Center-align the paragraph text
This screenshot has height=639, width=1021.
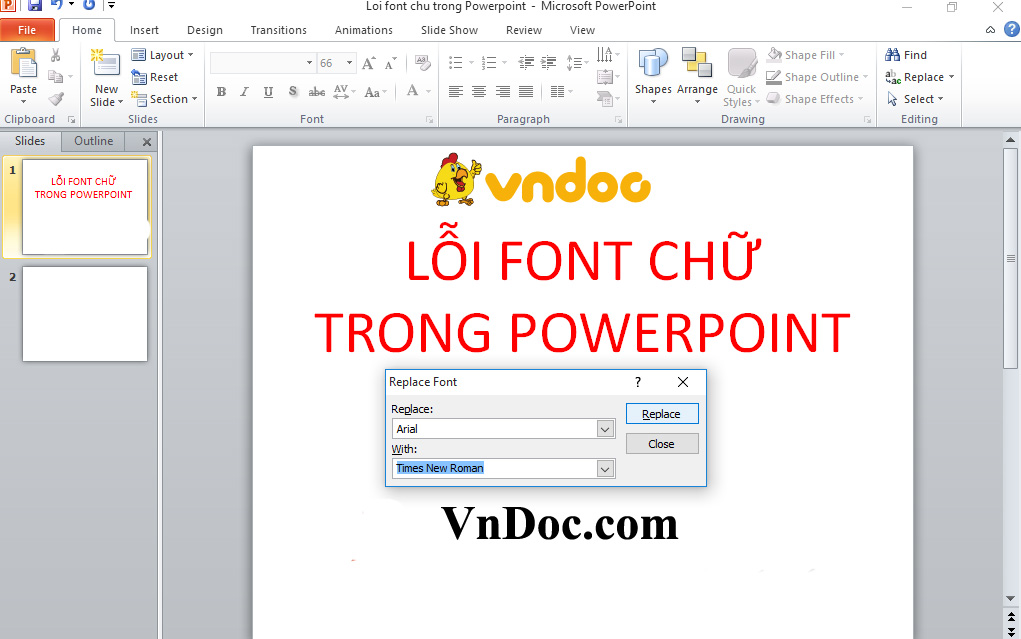click(x=478, y=91)
